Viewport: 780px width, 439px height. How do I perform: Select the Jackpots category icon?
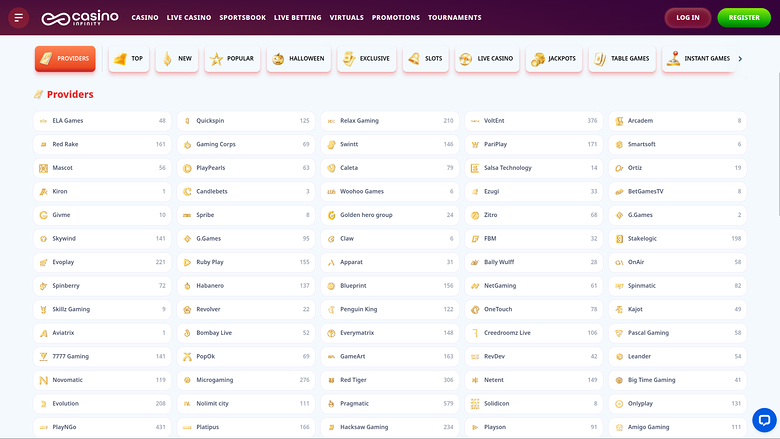coord(538,59)
